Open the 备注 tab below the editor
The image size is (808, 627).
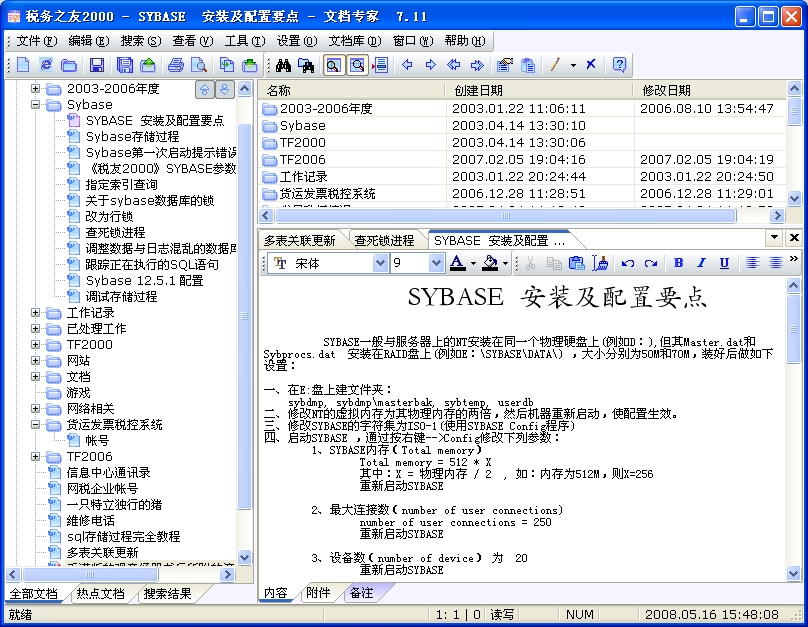point(361,593)
